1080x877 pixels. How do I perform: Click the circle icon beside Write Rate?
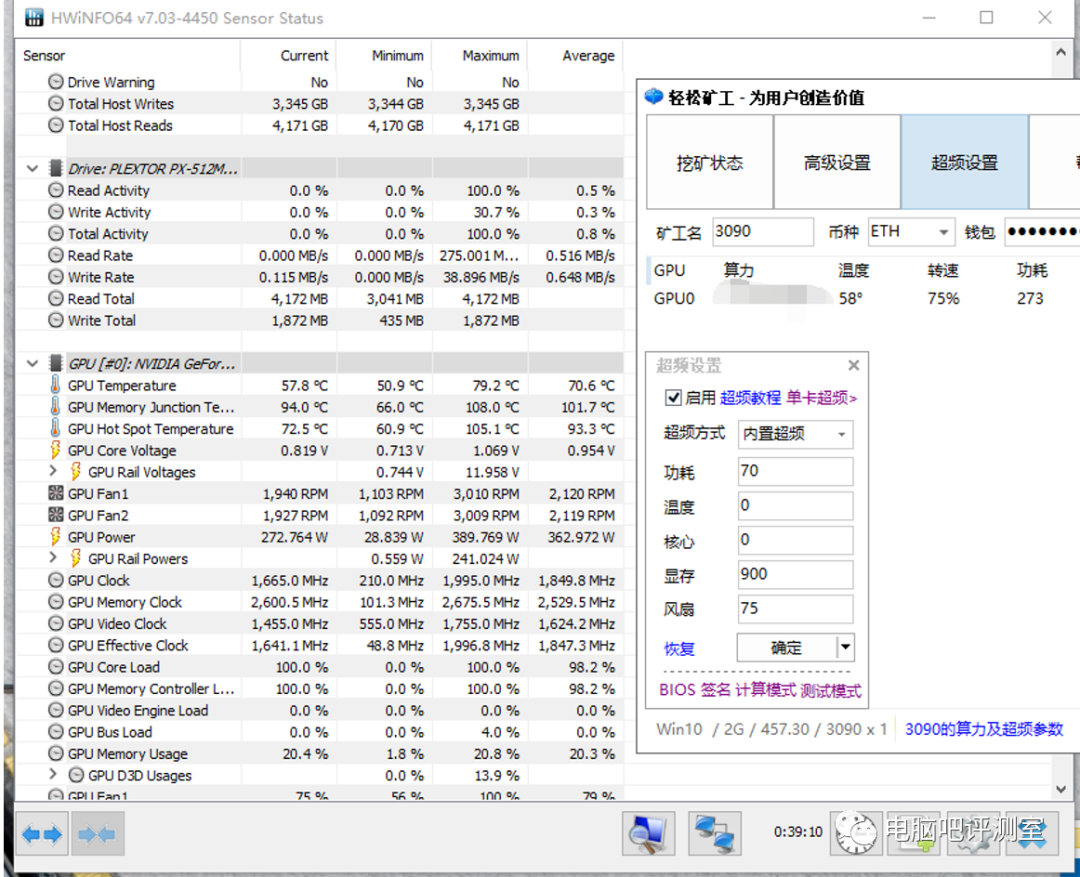(x=56, y=277)
